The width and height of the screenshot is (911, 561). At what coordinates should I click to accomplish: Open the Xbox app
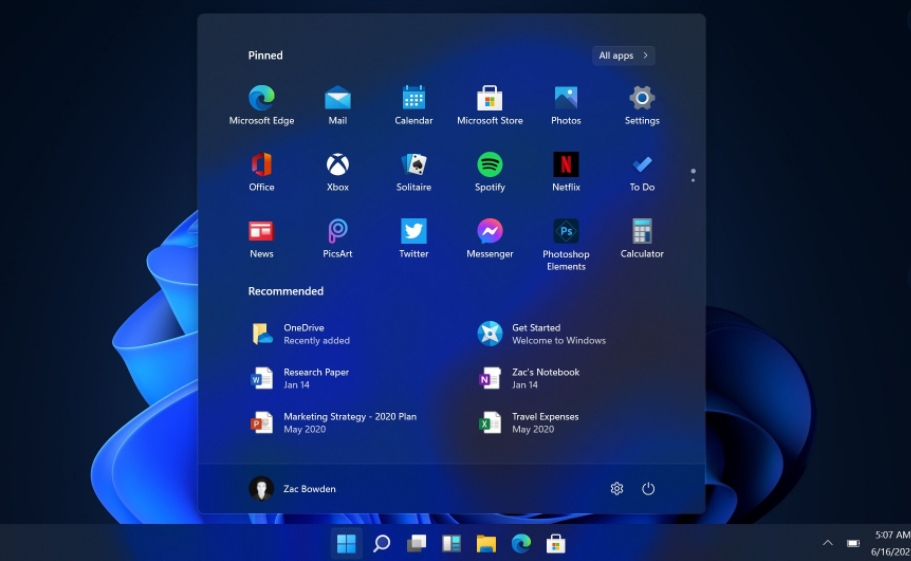[338, 172]
